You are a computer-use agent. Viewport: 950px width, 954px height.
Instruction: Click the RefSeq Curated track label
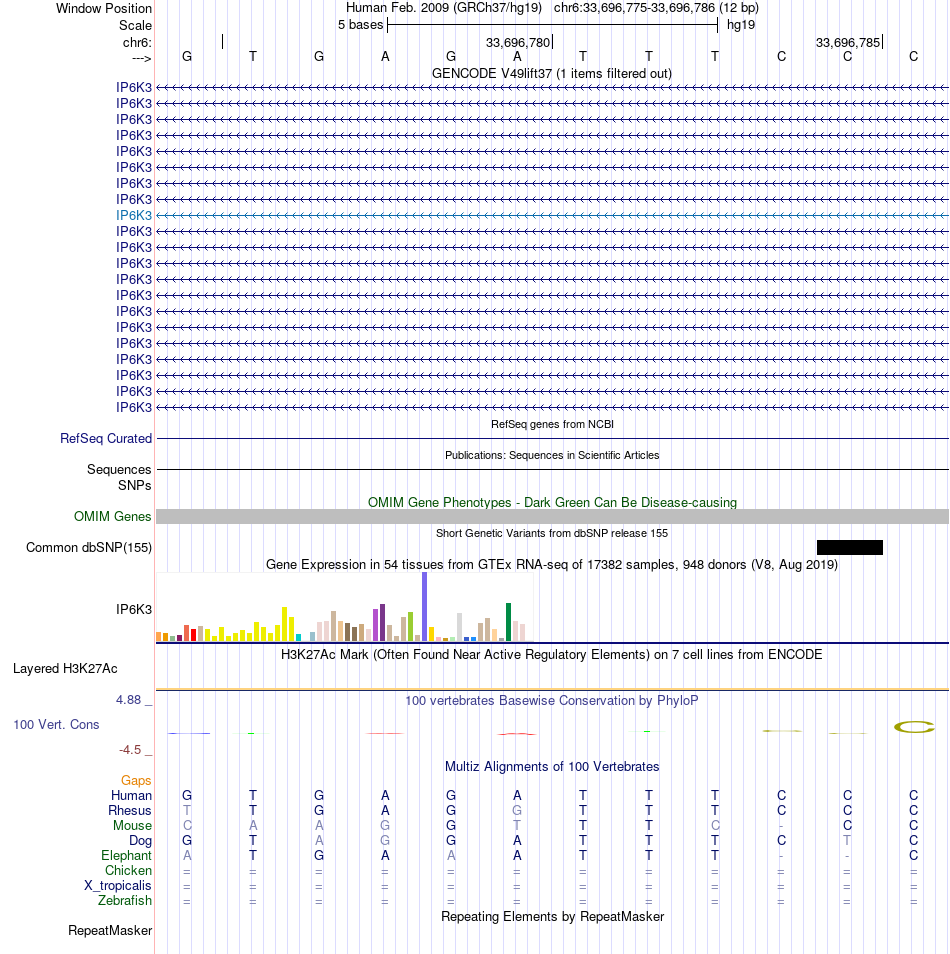click(x=106, y=439)
